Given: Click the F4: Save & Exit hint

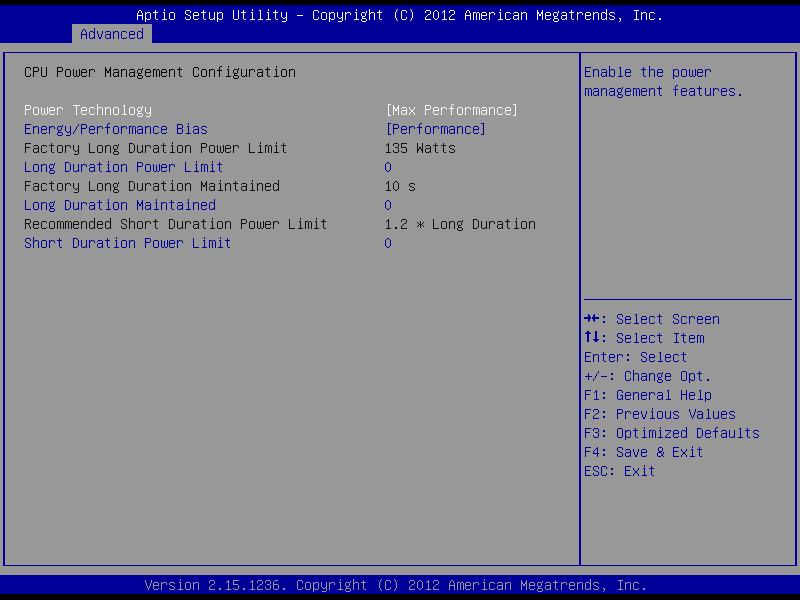Looking at the screenshot, I should [x=643, y=452].
